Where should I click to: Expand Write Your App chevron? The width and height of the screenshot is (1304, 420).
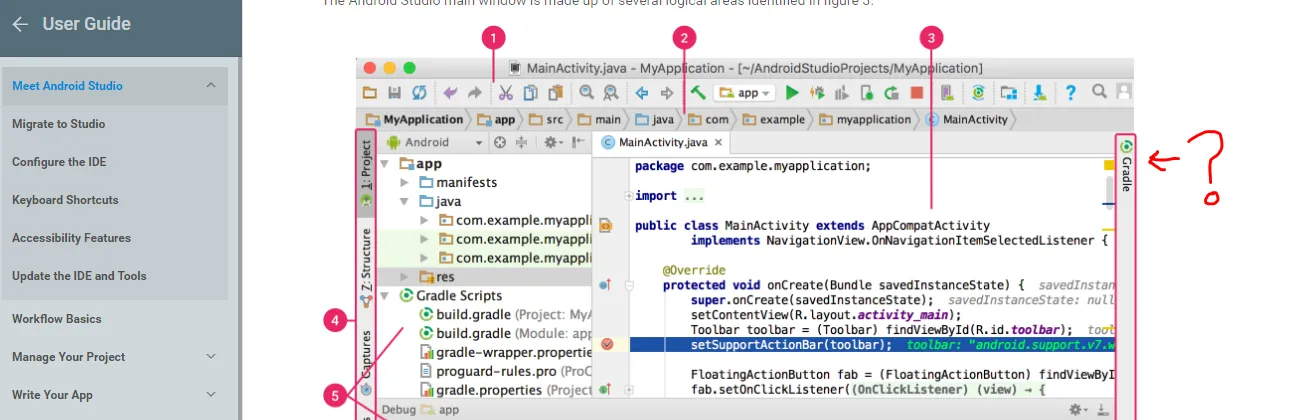211,394
